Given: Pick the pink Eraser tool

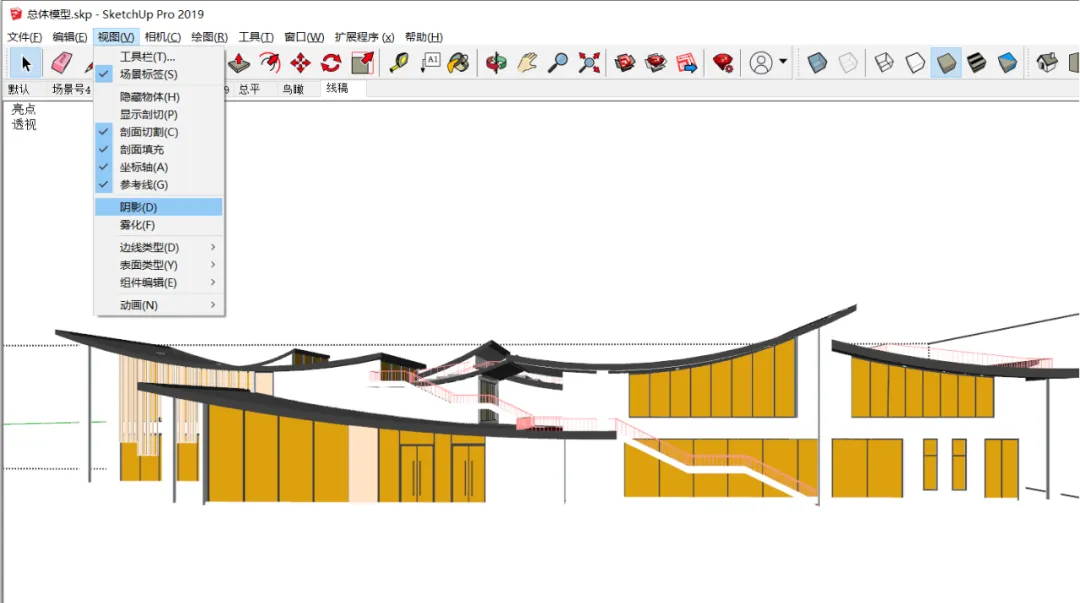Looking at the screenshot, I should click(x=61, y=63).
